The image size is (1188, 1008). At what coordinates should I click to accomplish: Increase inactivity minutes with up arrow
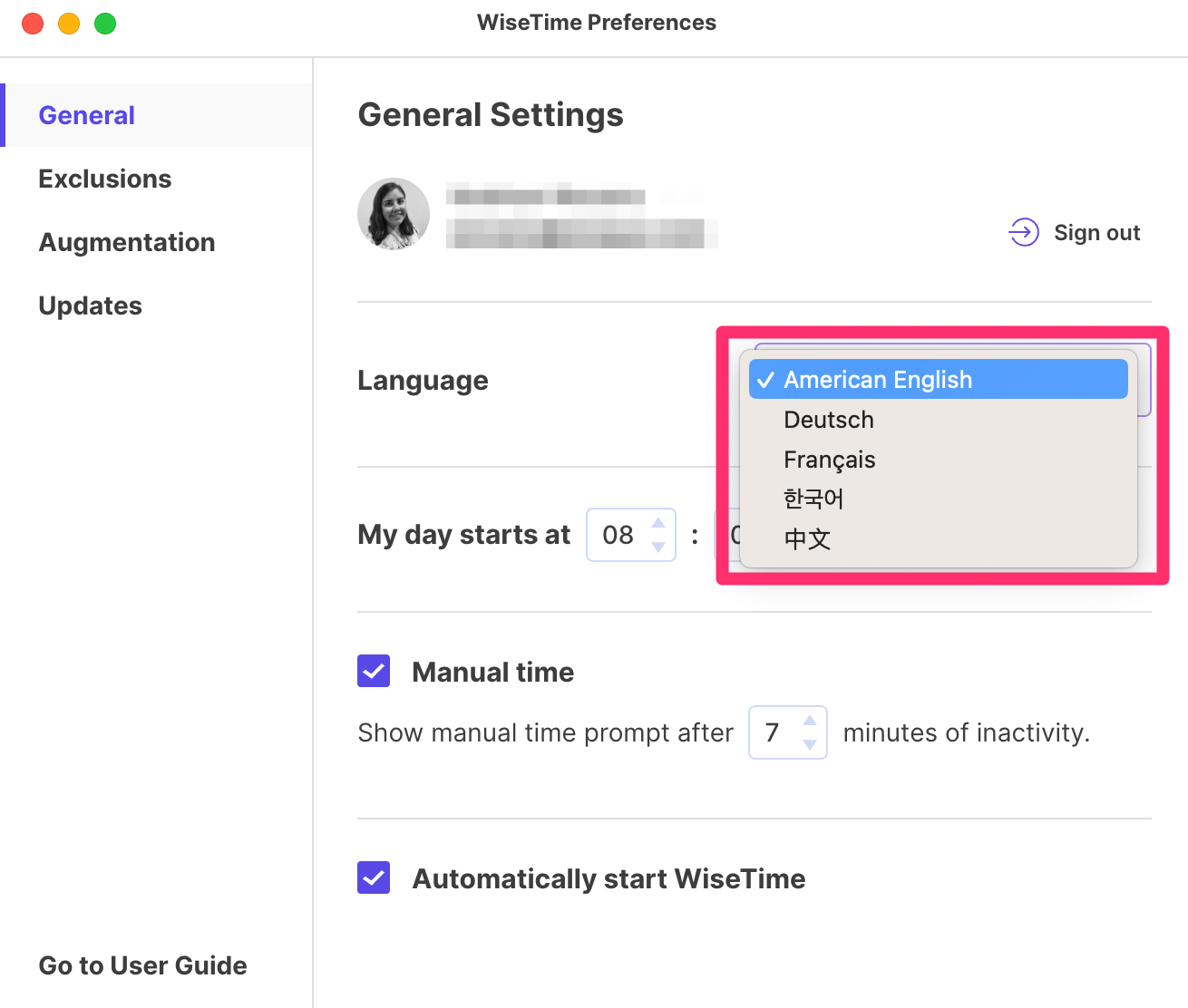pos(810,721)
